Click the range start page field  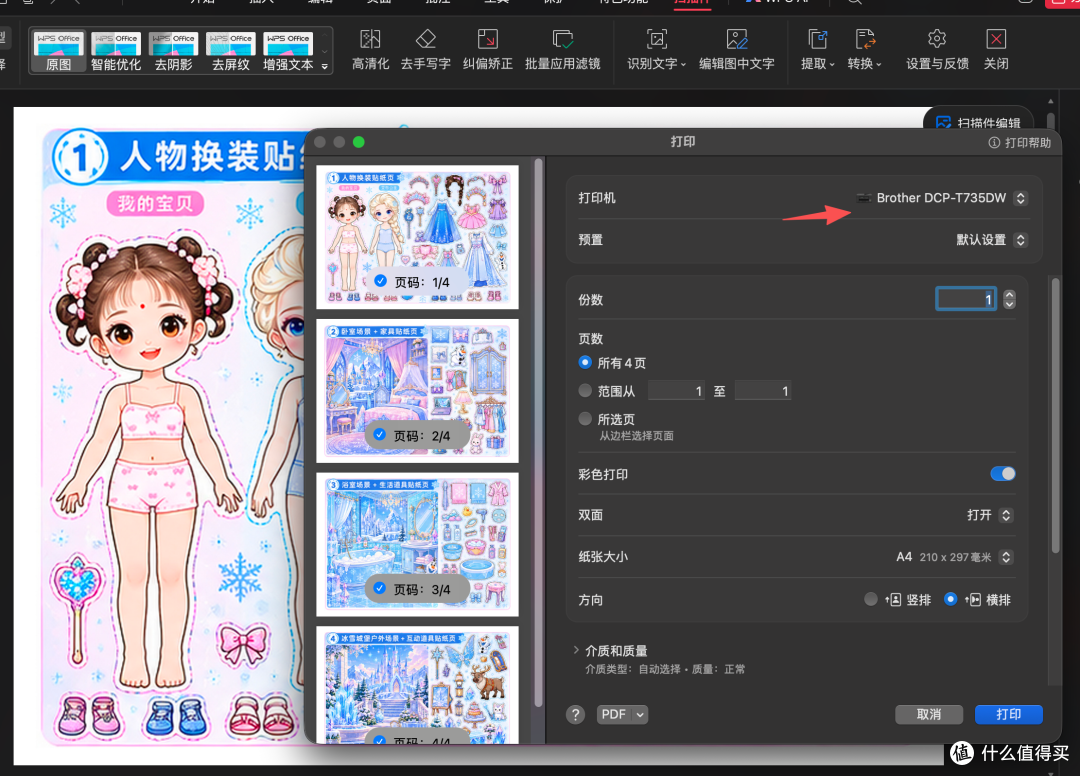676,391
